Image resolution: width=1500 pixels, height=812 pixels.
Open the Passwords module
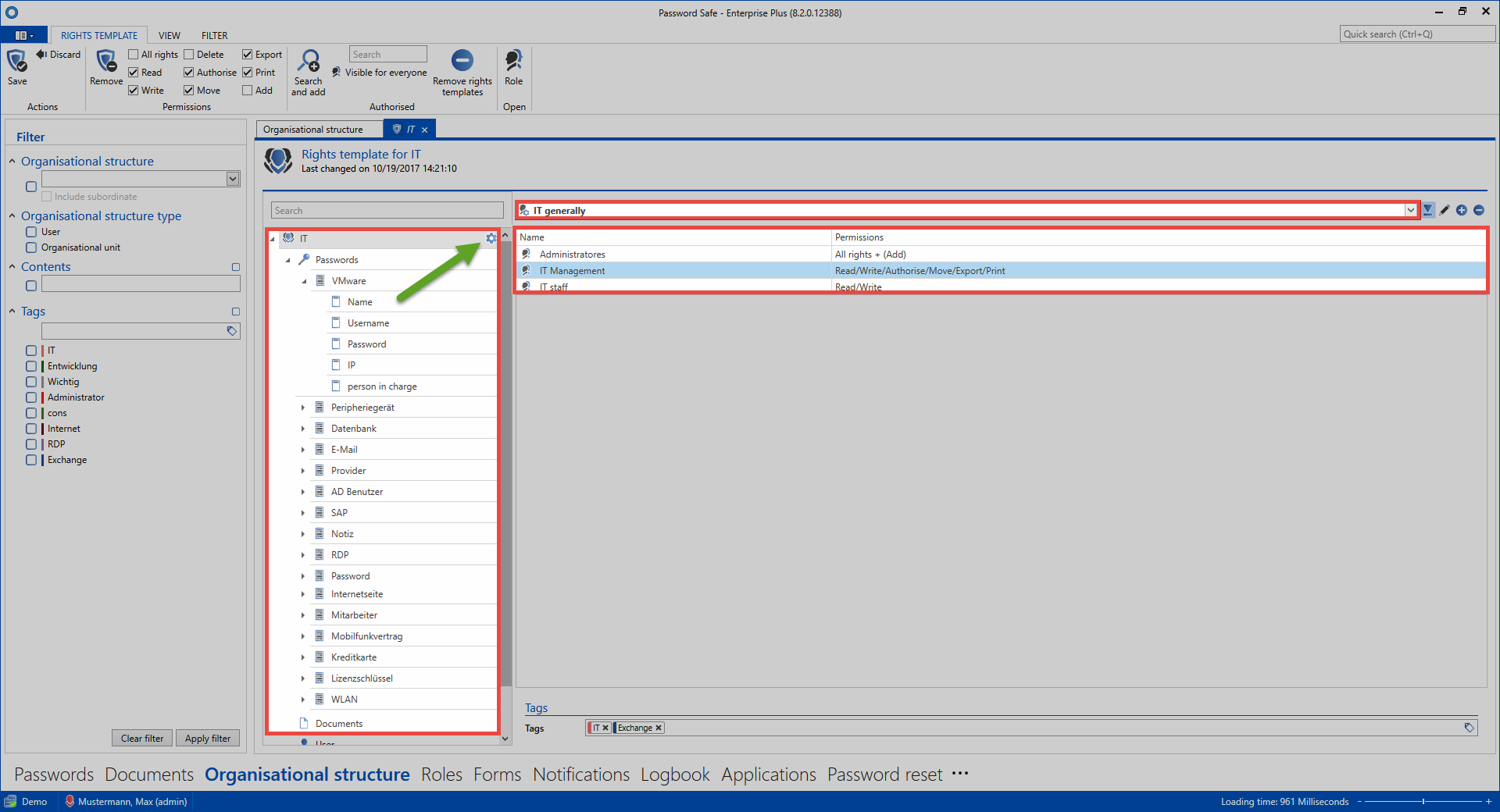pyautogui.click(x=54, y=775)
